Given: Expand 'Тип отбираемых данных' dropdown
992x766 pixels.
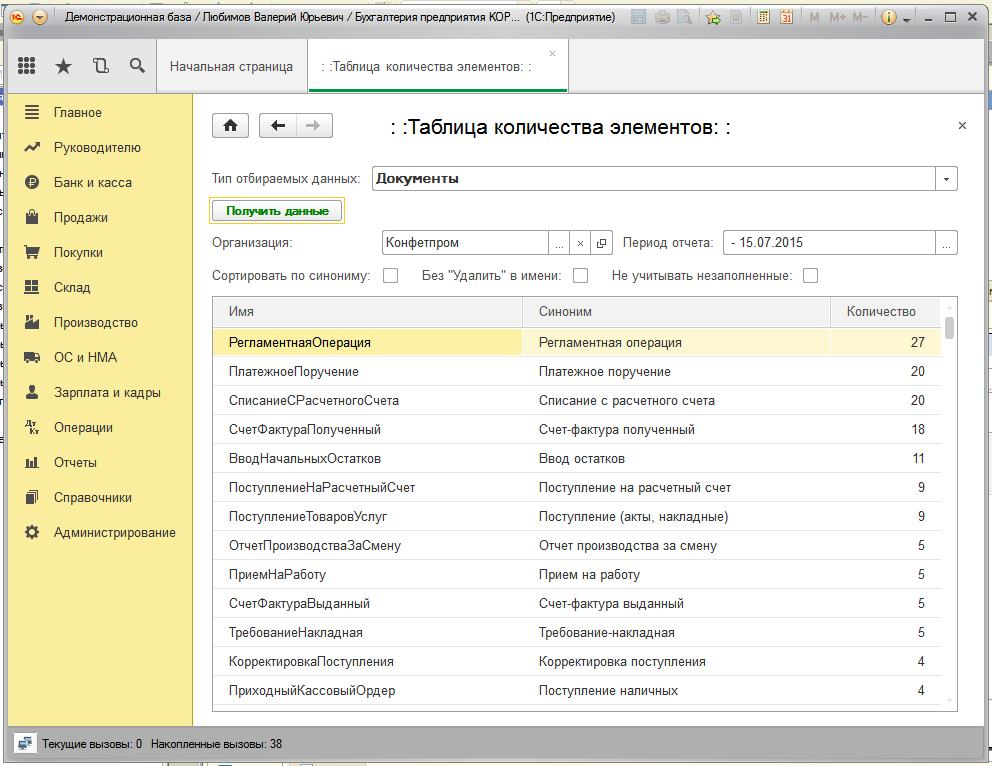Looking at the screenshot, I should (946, 179).
